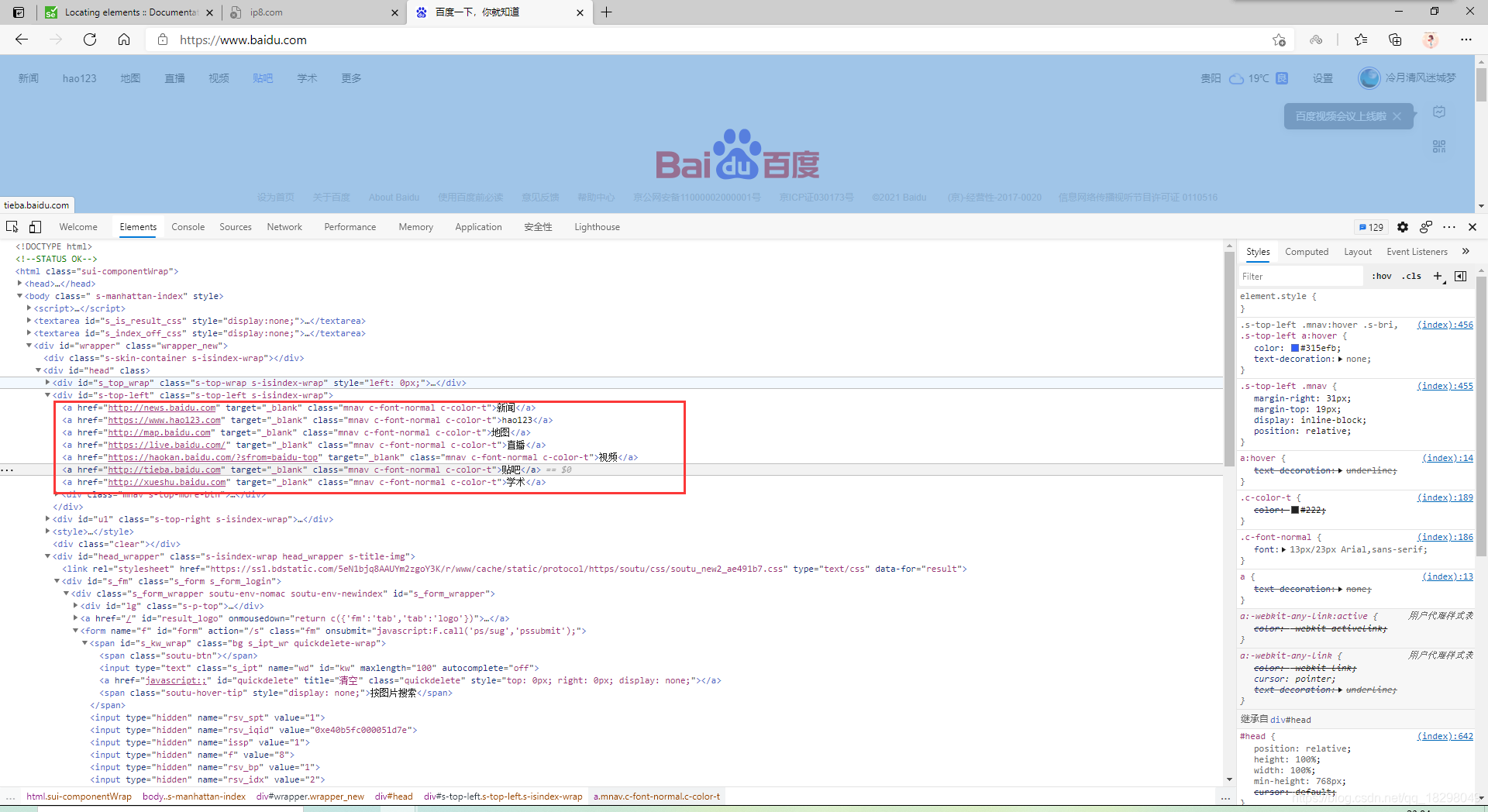Image resolution: width=1488 pixels, height=812 pixels.
Task: Reload the Baidu page
Action: click(x=90, y=40)
